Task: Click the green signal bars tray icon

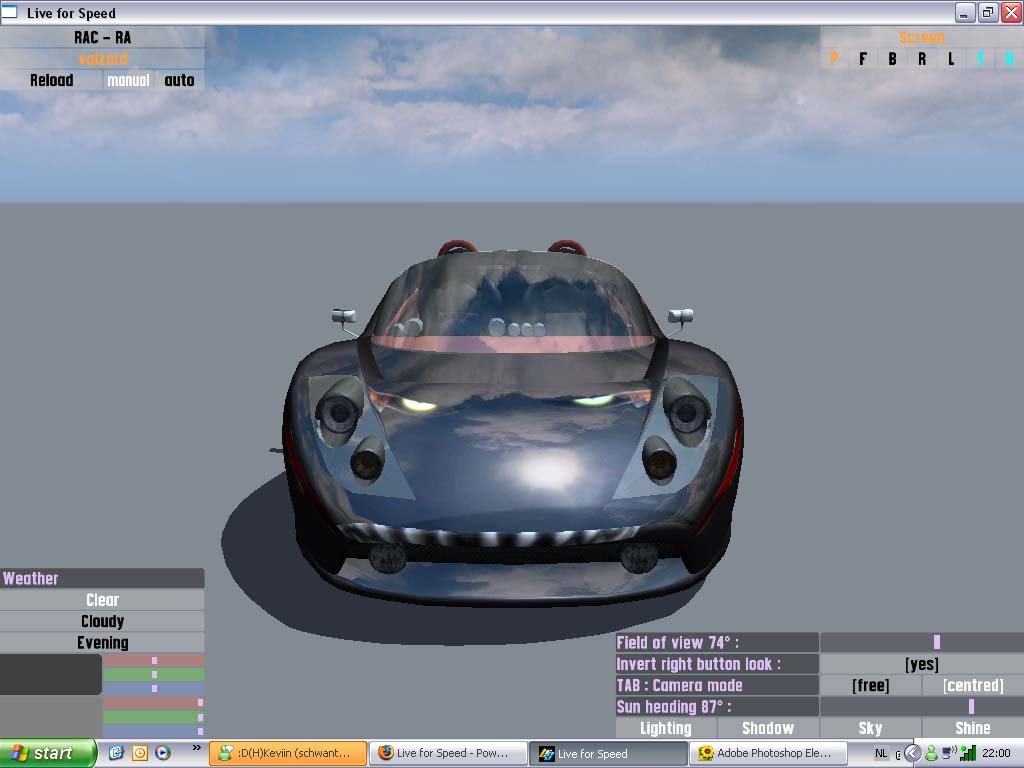Action: [x=968, y=753]
